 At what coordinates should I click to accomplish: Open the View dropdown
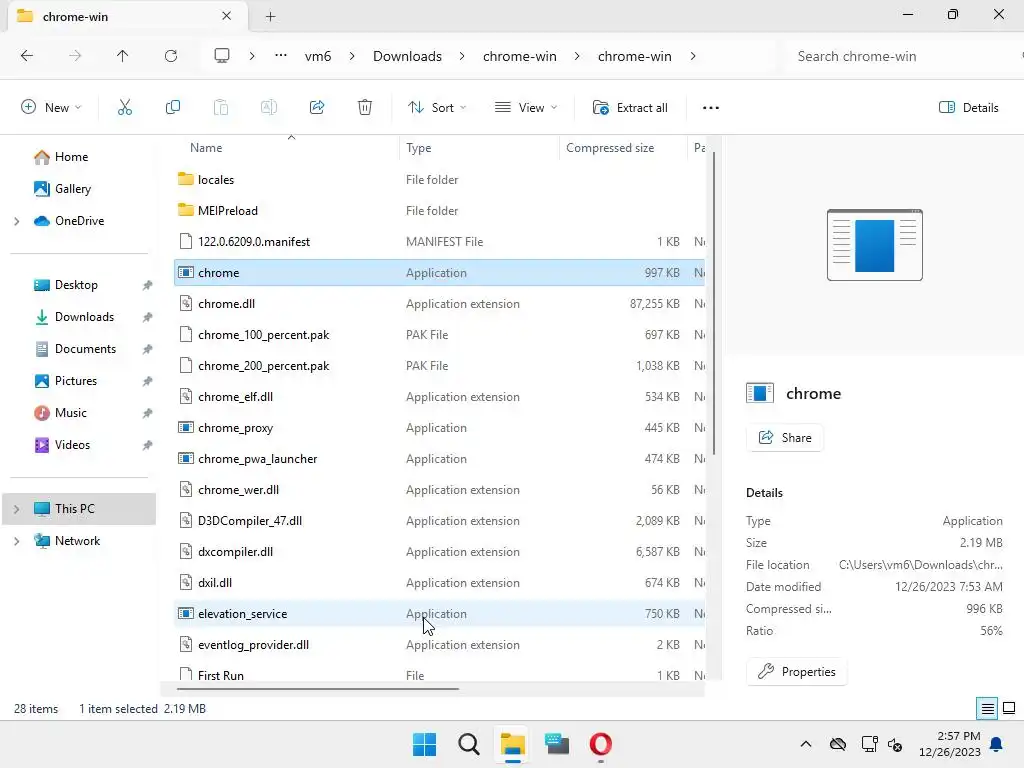point(526,108)
